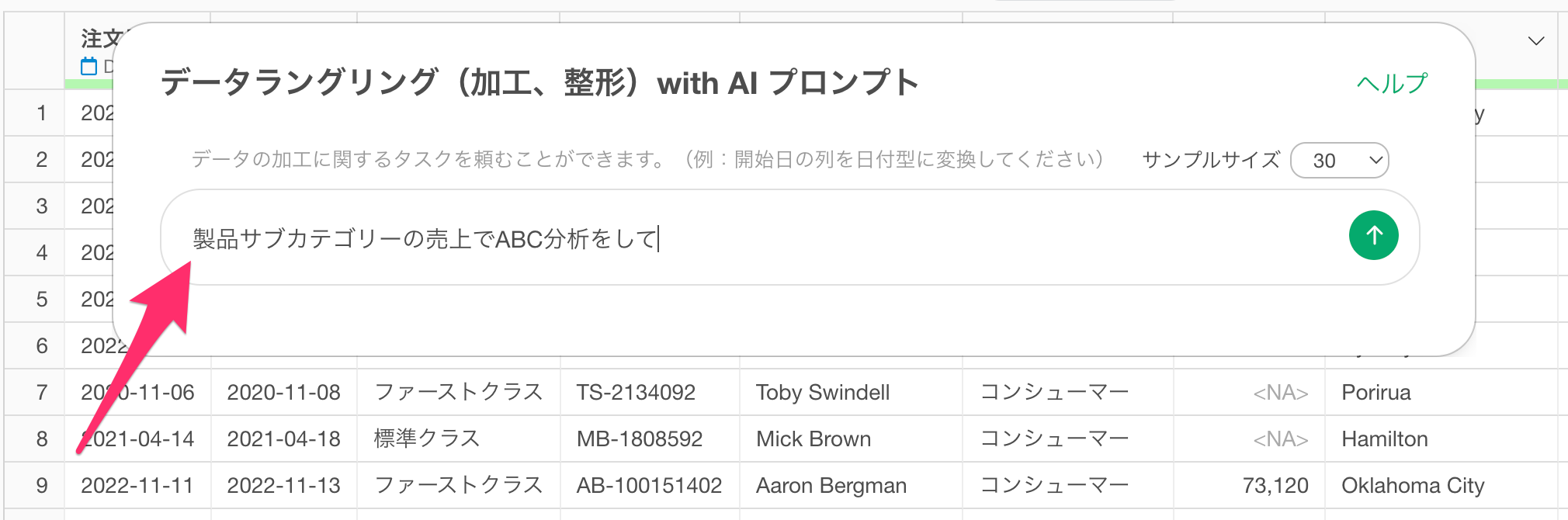Select the Aaron Bergman cell
Viewport: 1568px width, 520px height.
(851, 485)
